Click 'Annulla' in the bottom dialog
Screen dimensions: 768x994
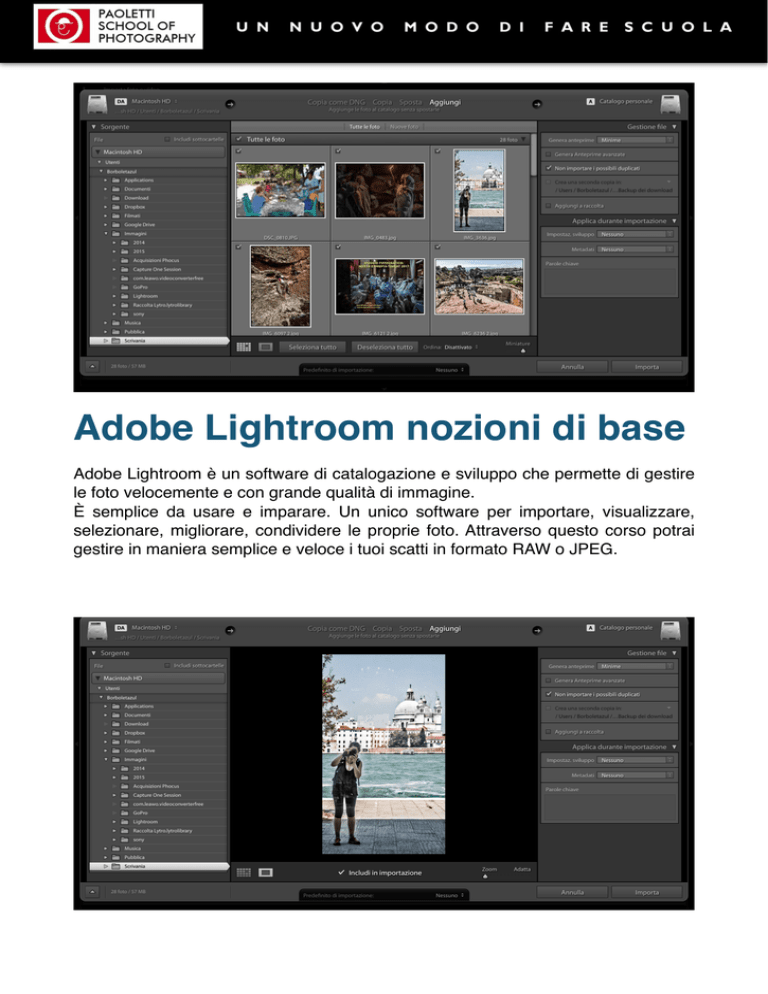572,892
